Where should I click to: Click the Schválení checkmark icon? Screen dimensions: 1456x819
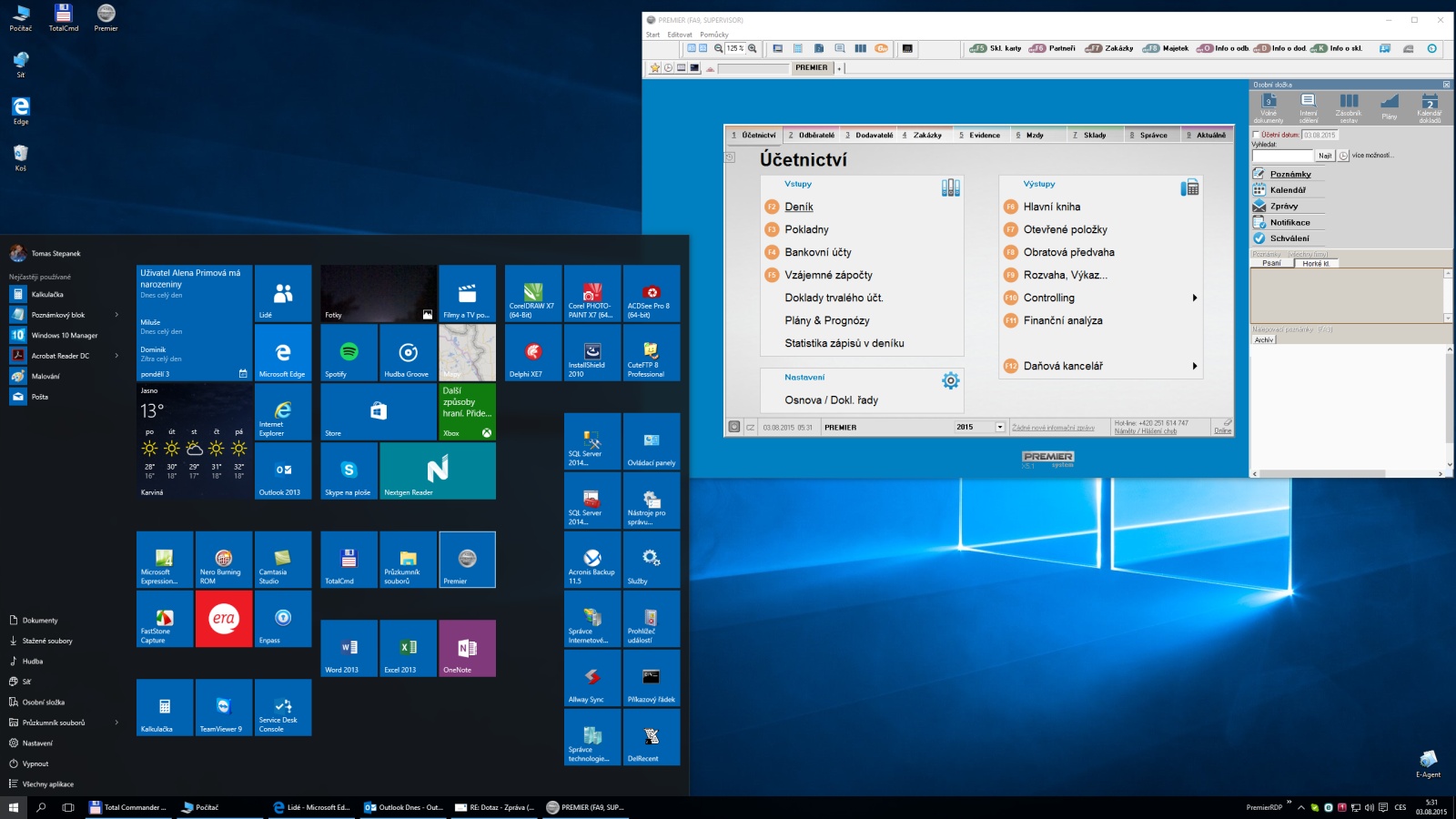(1259, 238)
